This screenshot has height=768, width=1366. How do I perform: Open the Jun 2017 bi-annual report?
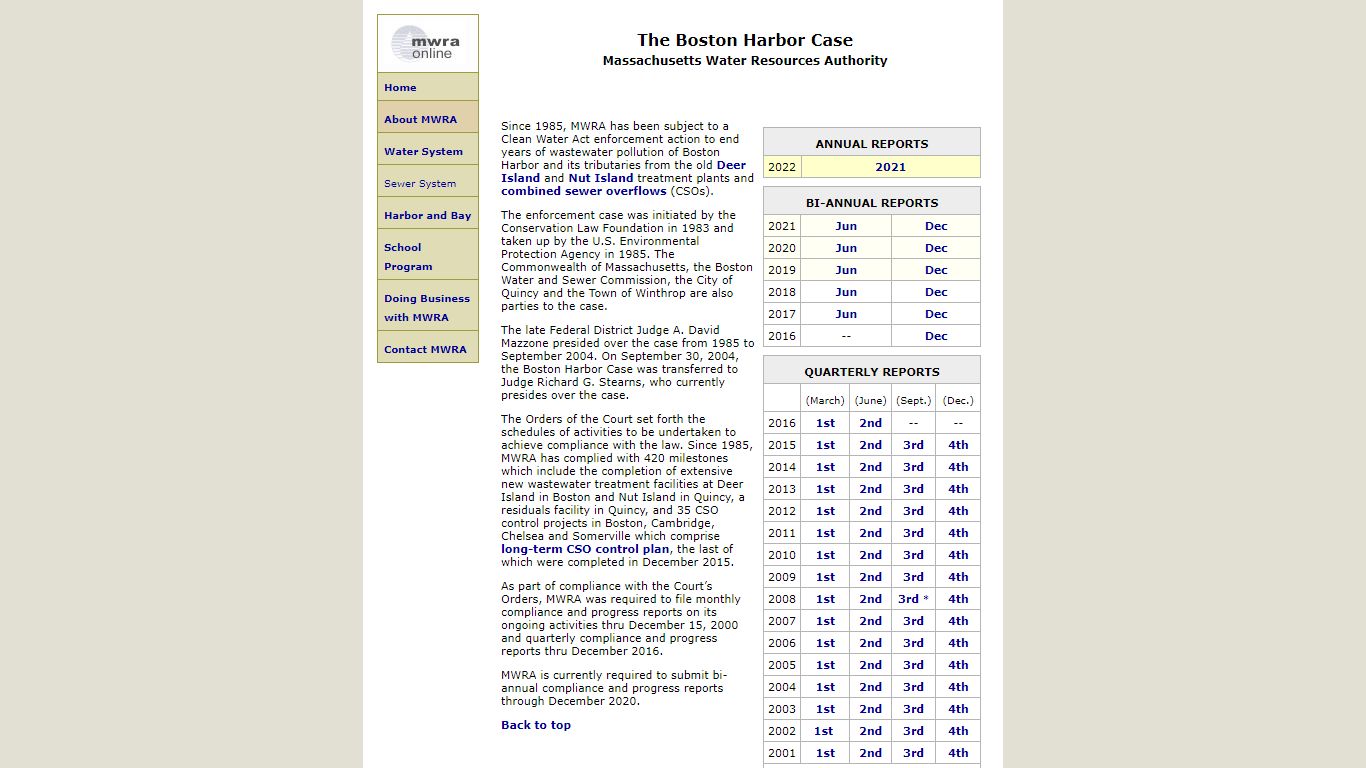846,314
